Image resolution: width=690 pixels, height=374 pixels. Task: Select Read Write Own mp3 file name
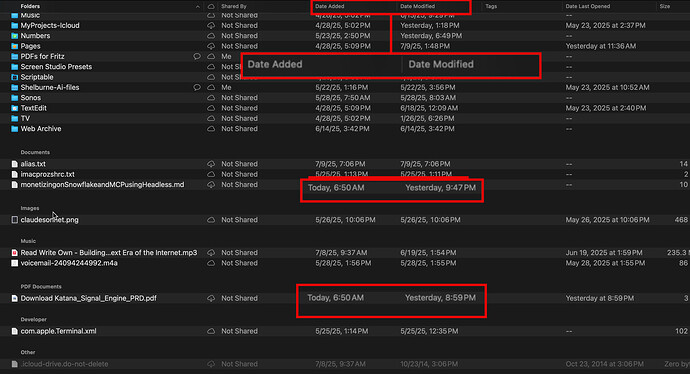(109, 253)
